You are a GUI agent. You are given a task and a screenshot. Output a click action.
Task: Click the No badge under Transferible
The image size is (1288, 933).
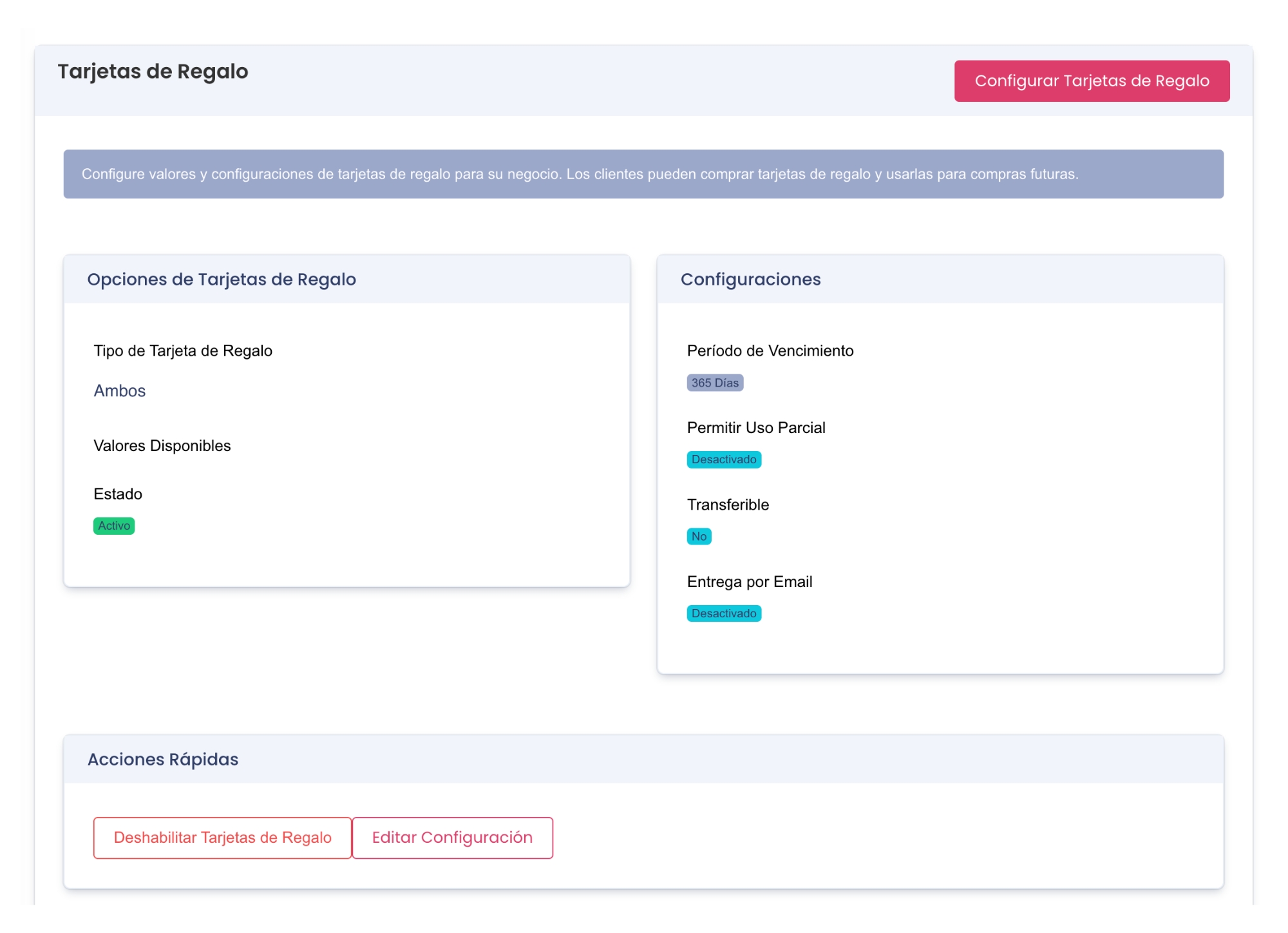tap(699, 536)
